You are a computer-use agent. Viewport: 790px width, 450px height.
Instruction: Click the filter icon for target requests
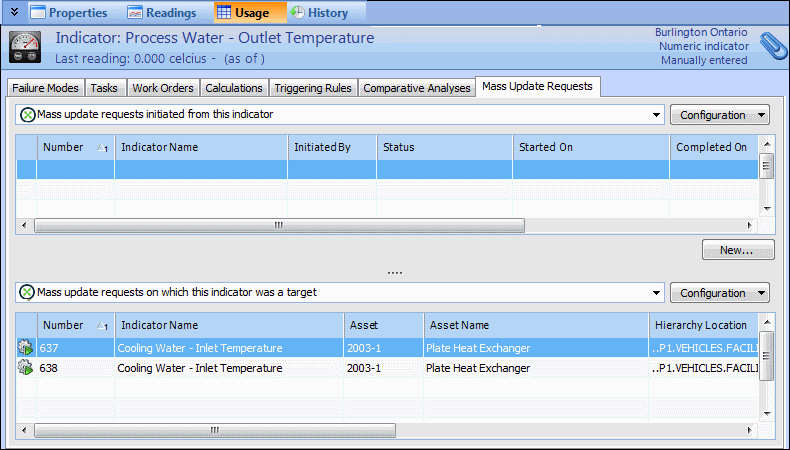tap(27, 293)
